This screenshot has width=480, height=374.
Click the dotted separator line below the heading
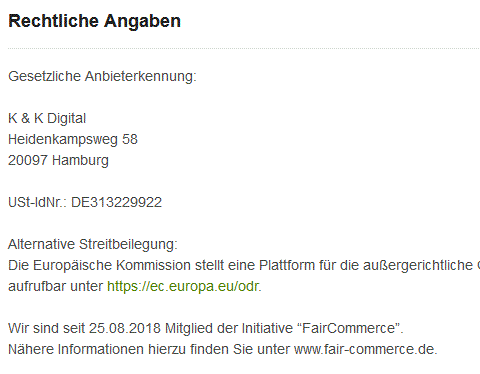(244, 49)
